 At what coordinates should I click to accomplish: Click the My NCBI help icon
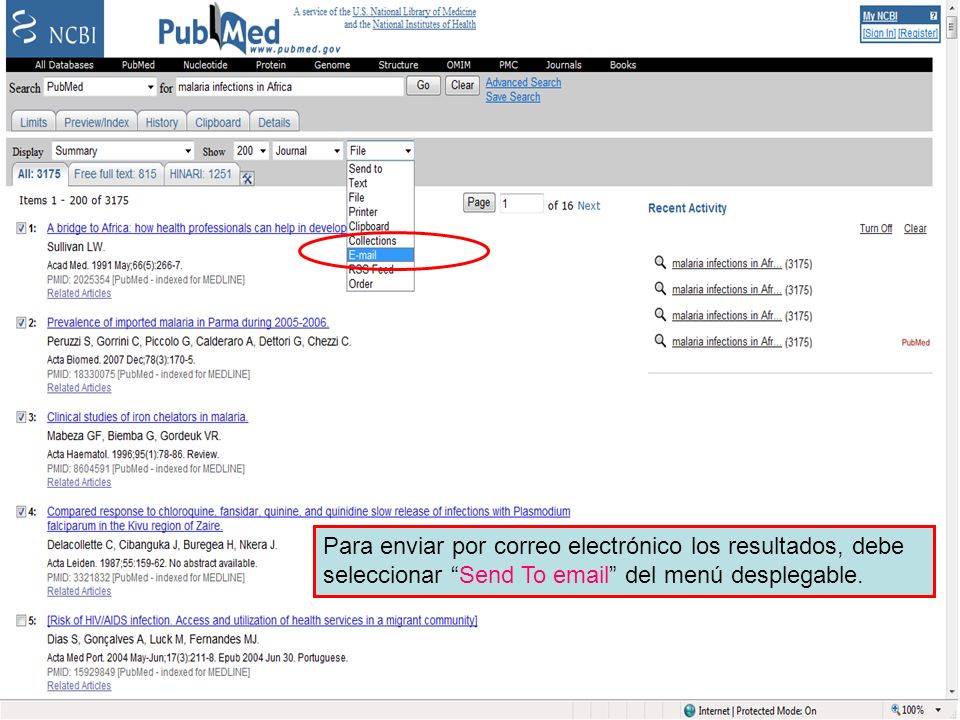click(x=933, y=16)
